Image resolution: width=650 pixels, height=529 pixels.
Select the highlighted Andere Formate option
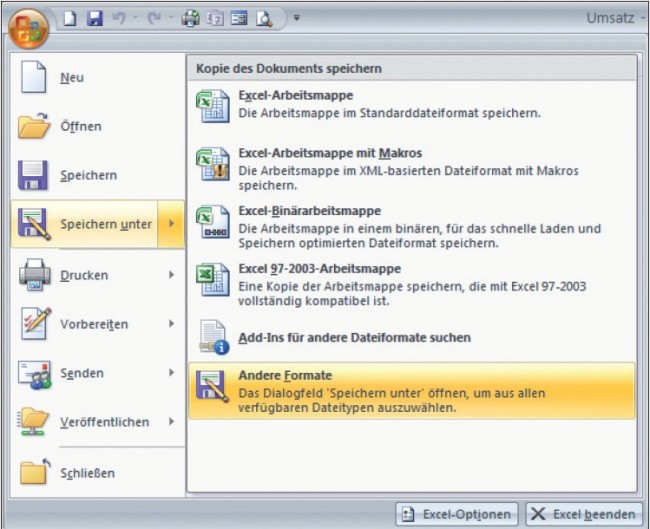click(x=412, y=391)
